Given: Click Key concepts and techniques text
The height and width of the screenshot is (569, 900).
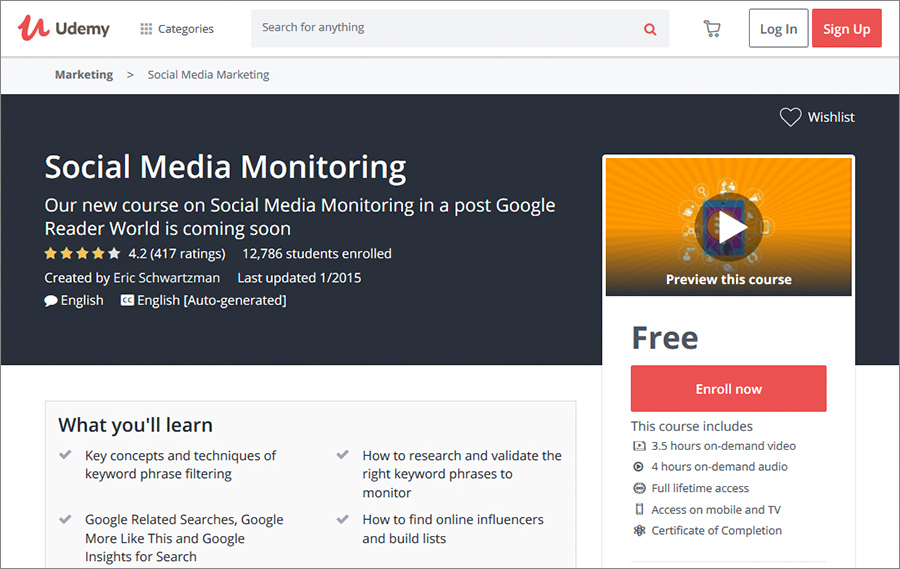Looking at the screenshot, I should click(180, 465).
